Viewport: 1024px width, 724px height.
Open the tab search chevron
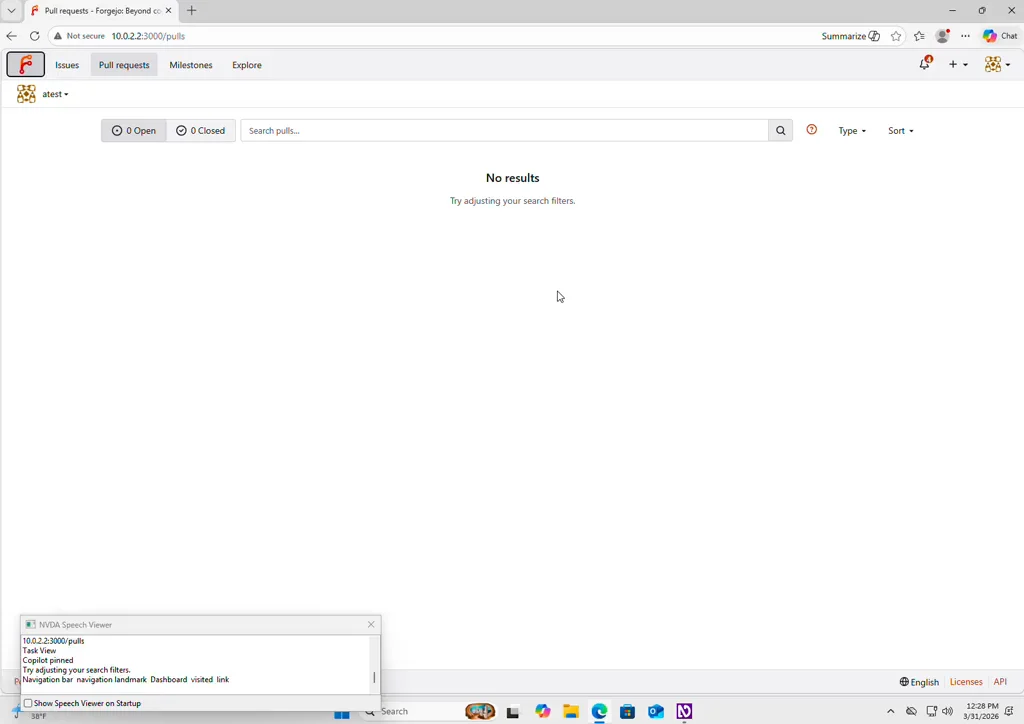[11, 10]
